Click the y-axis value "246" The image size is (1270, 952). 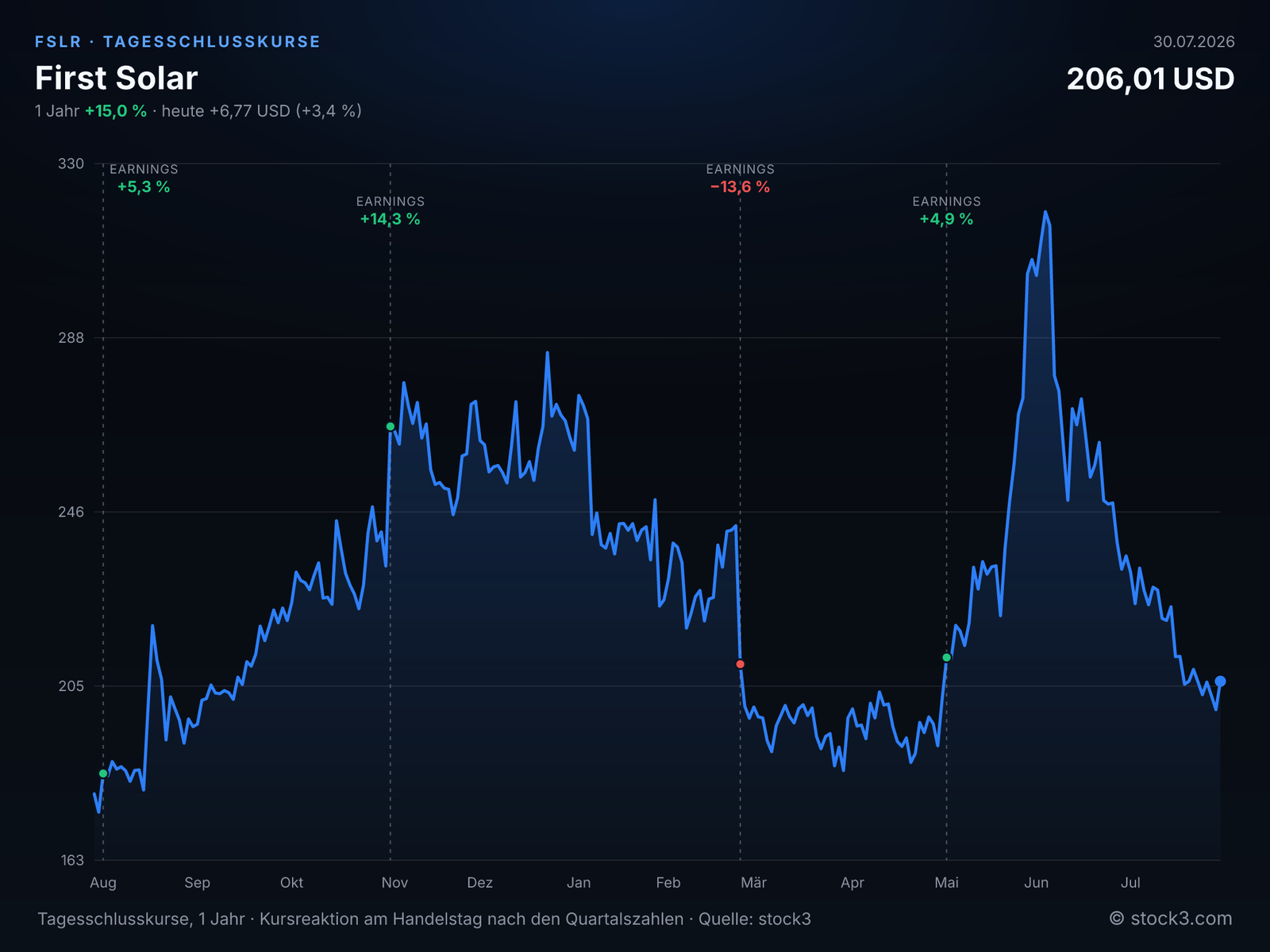[71, 512]
